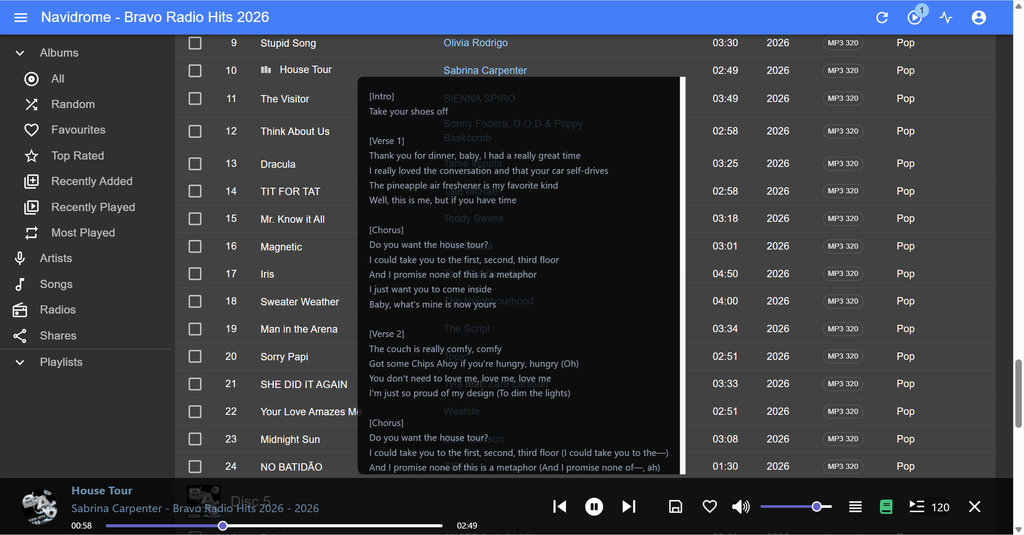Open the now playing icon with the badge
1024x535 pixels.
(x=915, y=18)
